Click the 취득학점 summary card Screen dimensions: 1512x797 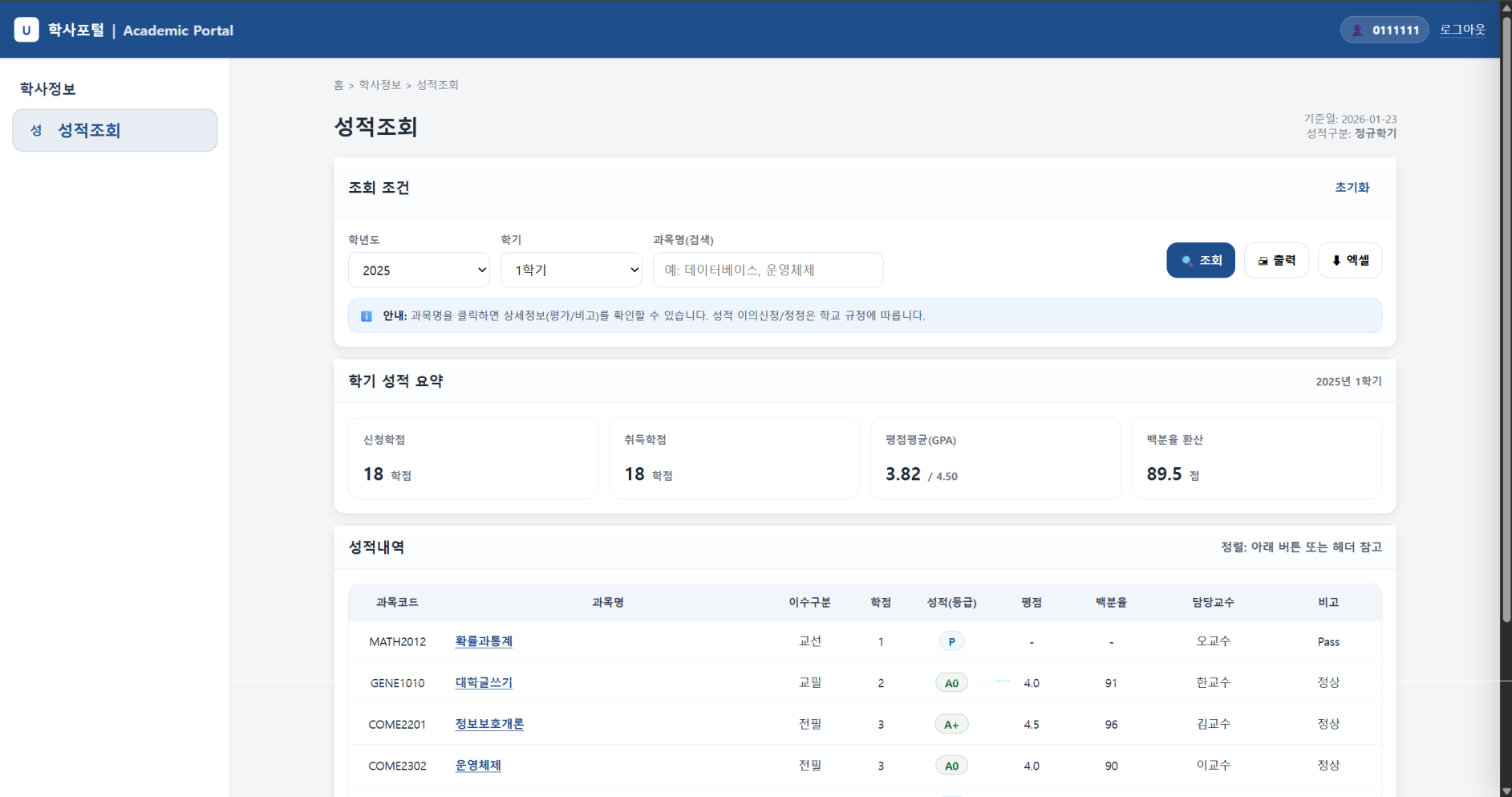click(x=734, y=458)
